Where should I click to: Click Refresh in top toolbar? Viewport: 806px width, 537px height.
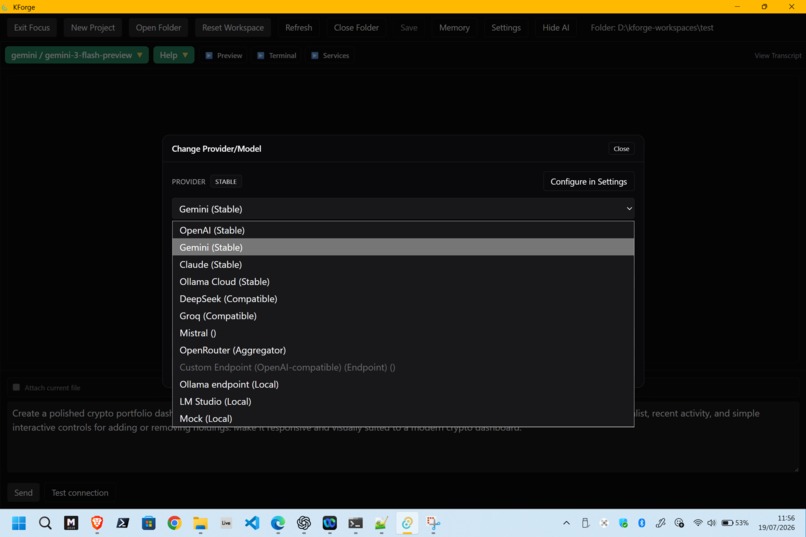[x=299, y=28]
